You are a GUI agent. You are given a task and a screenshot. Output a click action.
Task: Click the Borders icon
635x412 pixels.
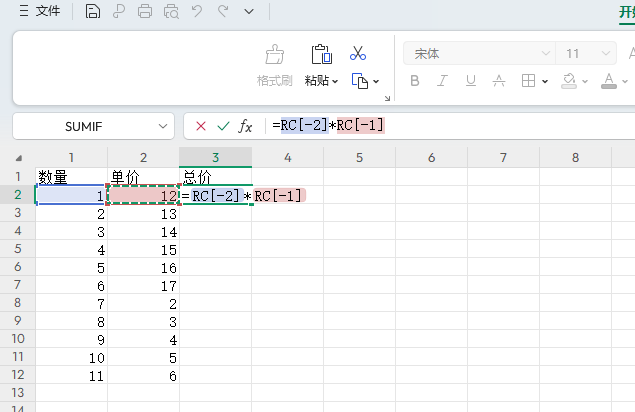pos(528,81)
